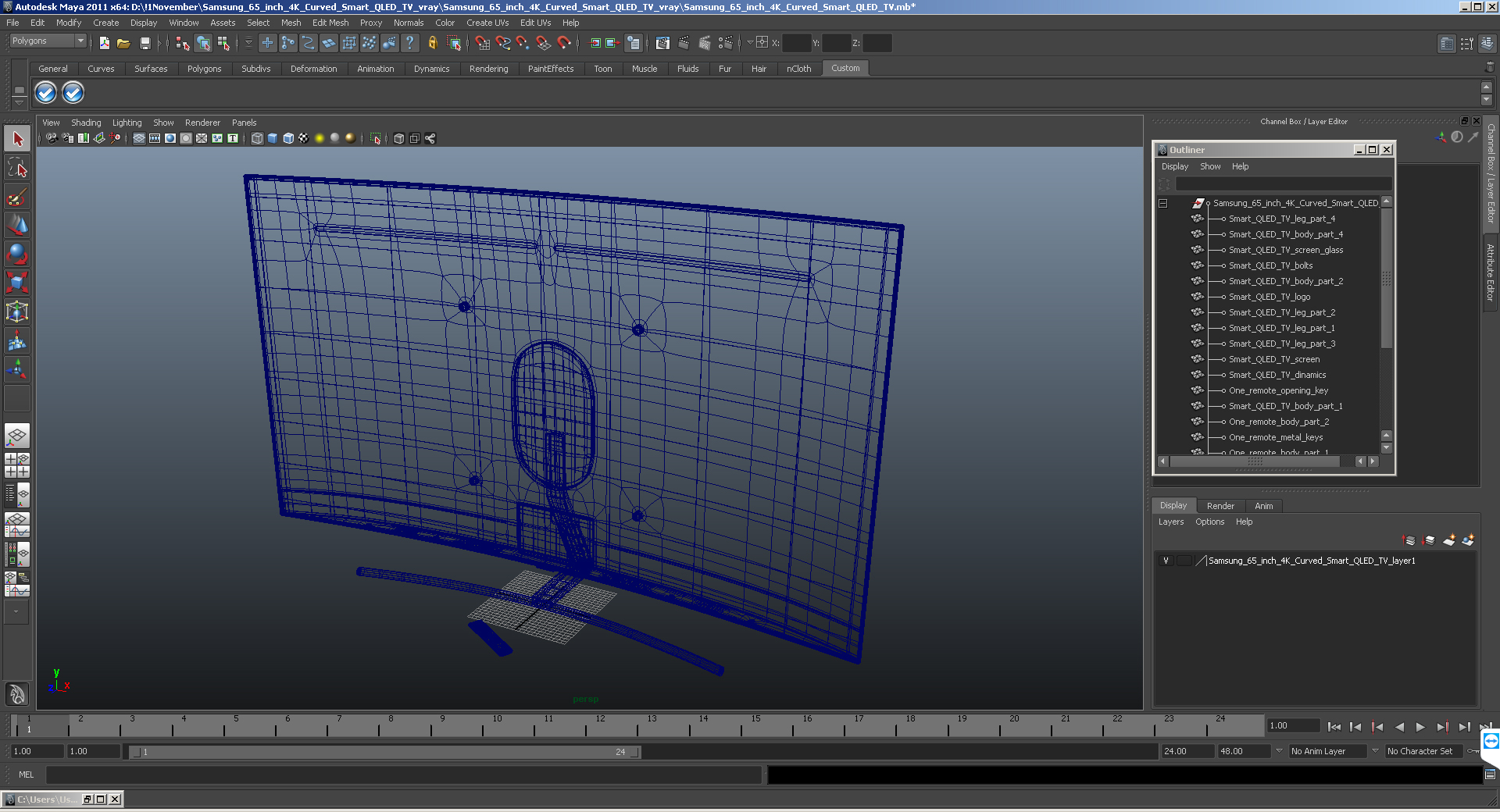This screenshot has height=812, width=1500.
Task: Click second checkmark shelf button
Action: point(73,93)
